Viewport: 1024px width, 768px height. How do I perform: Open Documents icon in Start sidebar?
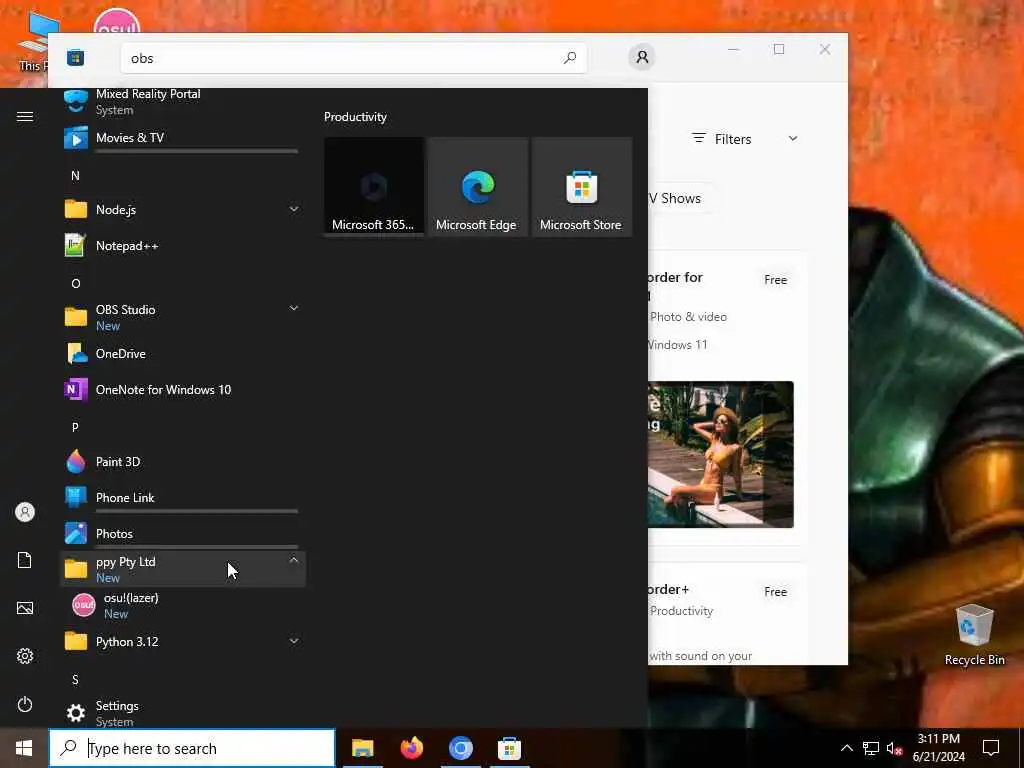pos(25,560)
